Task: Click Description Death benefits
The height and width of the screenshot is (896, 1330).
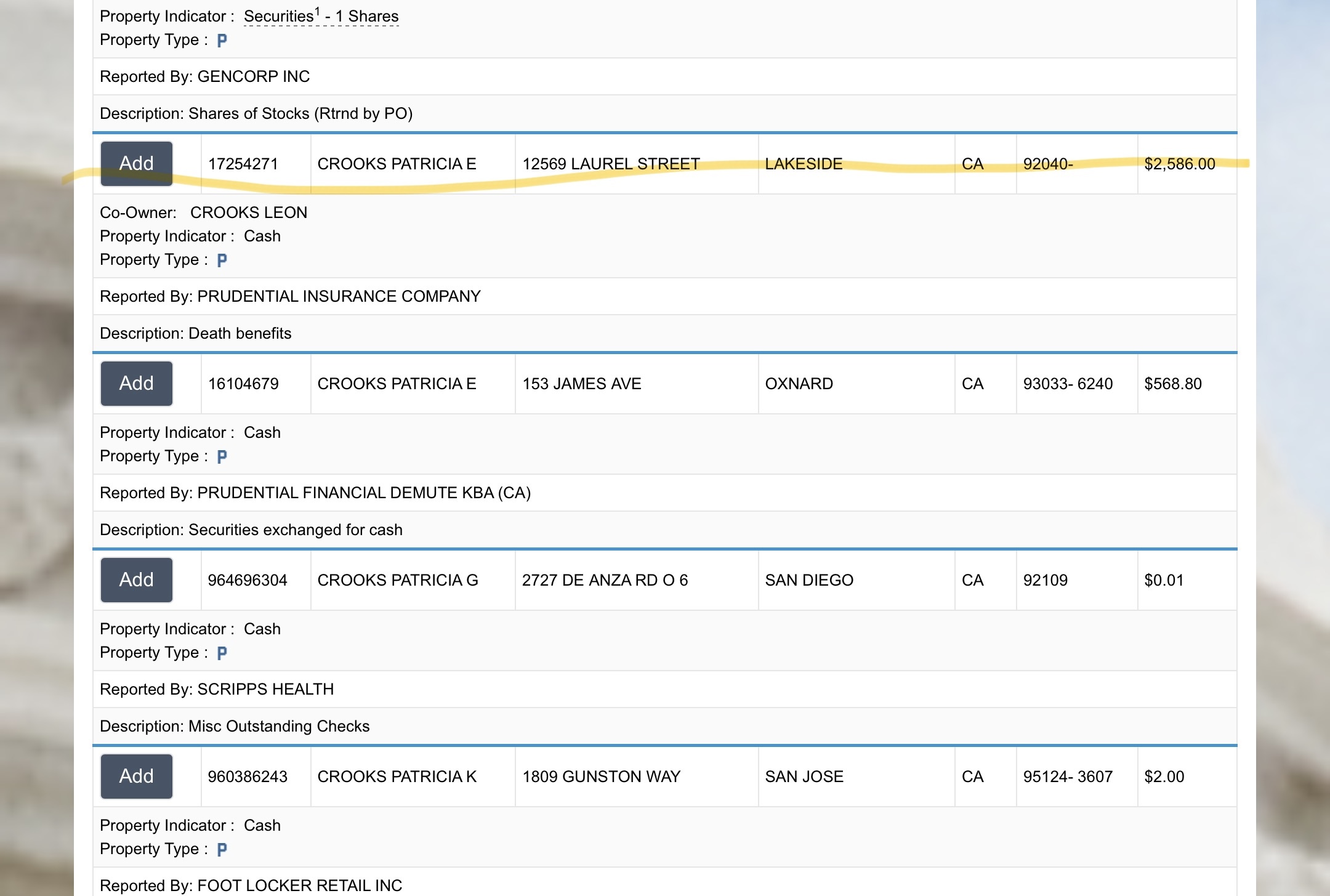Action: tap(196, 333)
